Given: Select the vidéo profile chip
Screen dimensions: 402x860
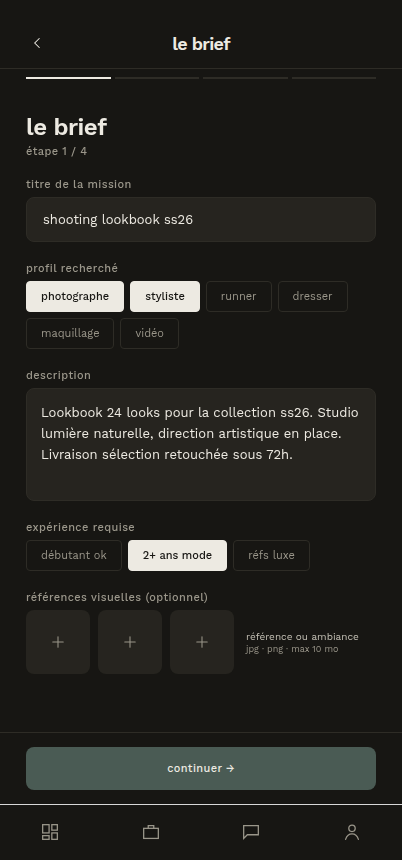Looking at the screenshot, I should pyautogui.click(x=150, y=333).
